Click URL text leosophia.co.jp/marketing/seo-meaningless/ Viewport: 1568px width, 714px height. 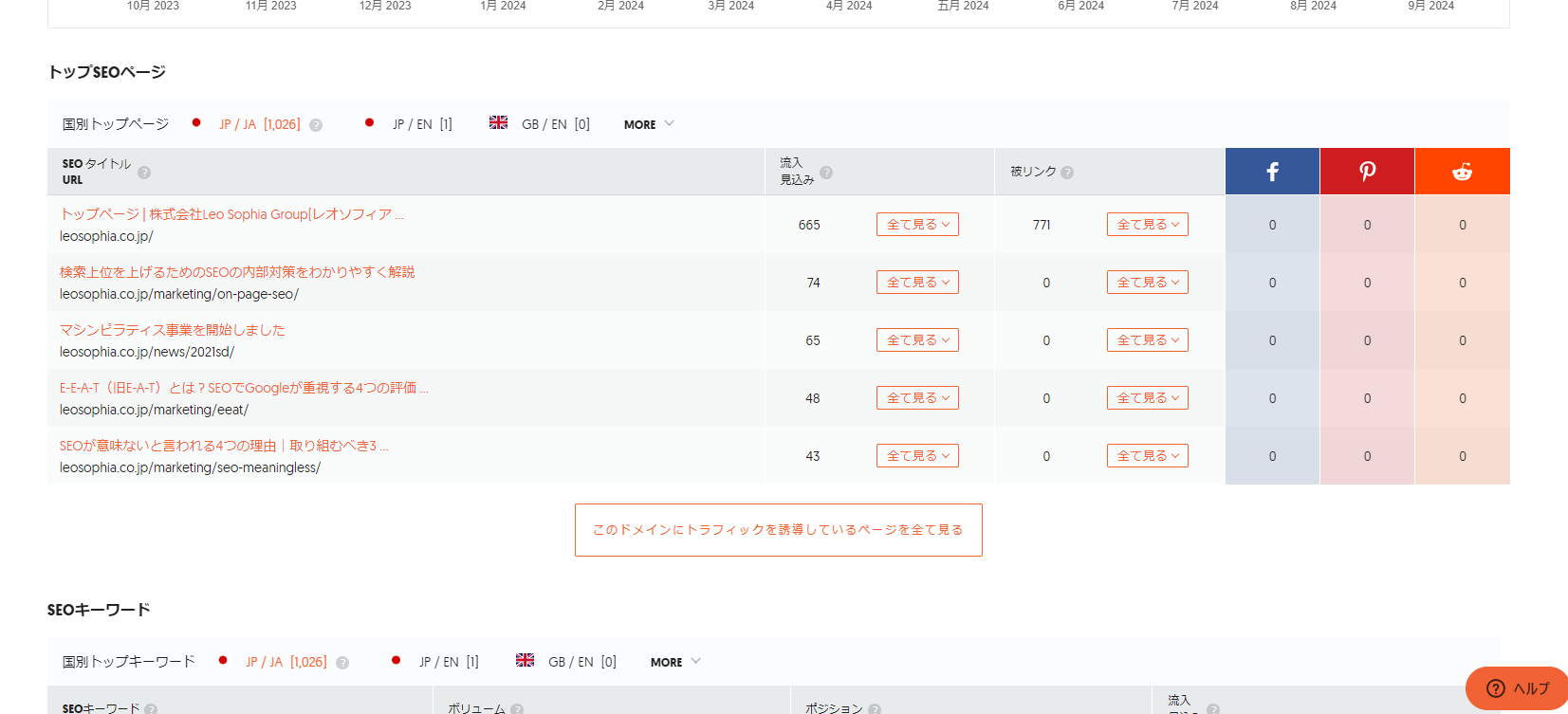(190, 467)
